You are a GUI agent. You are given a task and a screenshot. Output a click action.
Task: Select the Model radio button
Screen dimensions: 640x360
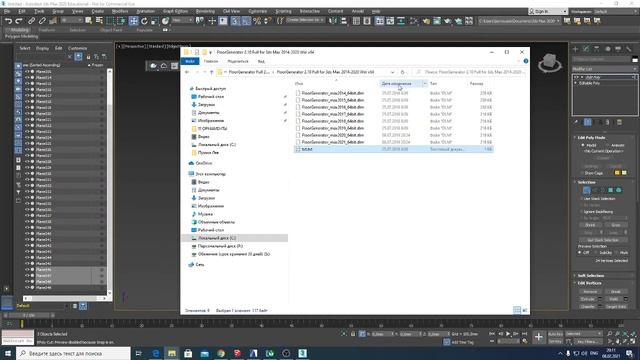coord(583,145)
